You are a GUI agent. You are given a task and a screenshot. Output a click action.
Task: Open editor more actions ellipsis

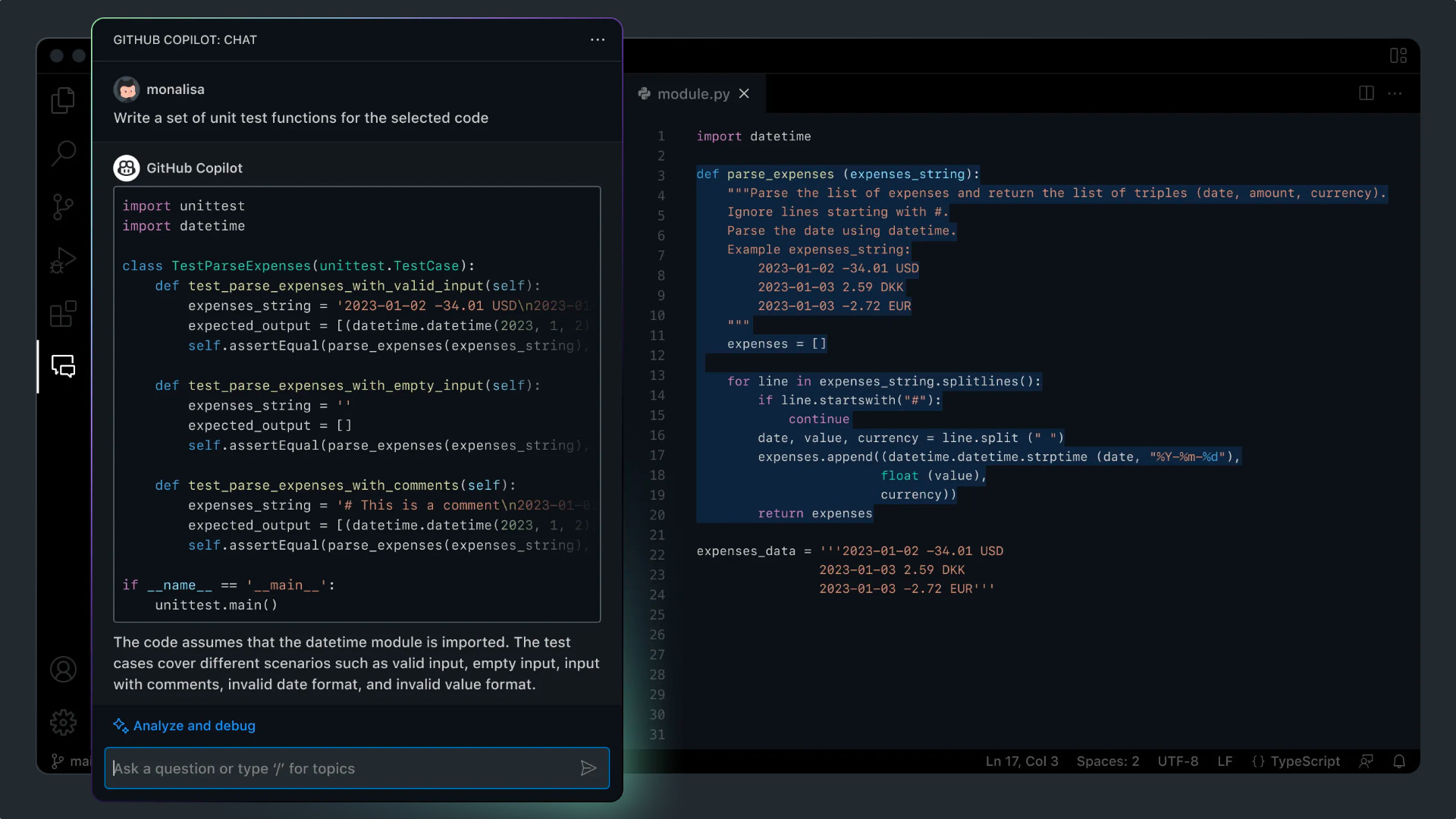(1395, 93)
